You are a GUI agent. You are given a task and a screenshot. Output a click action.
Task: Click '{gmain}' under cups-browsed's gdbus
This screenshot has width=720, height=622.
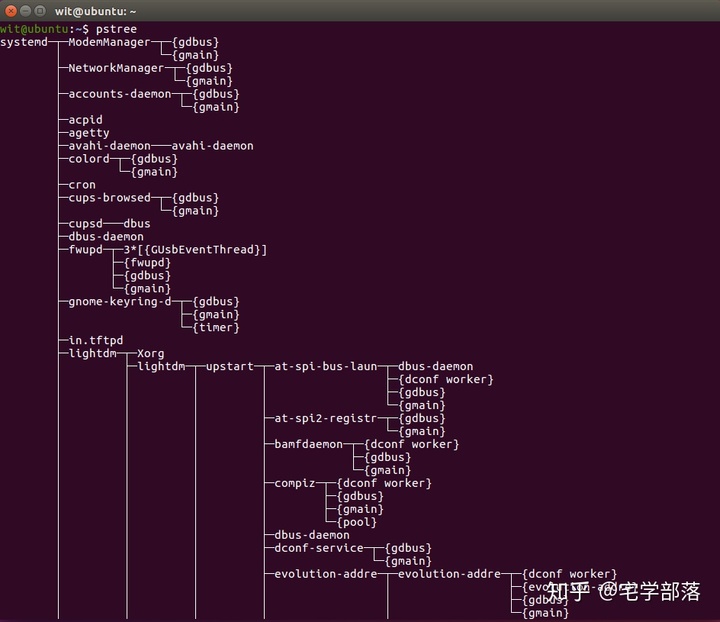(196, 211)
